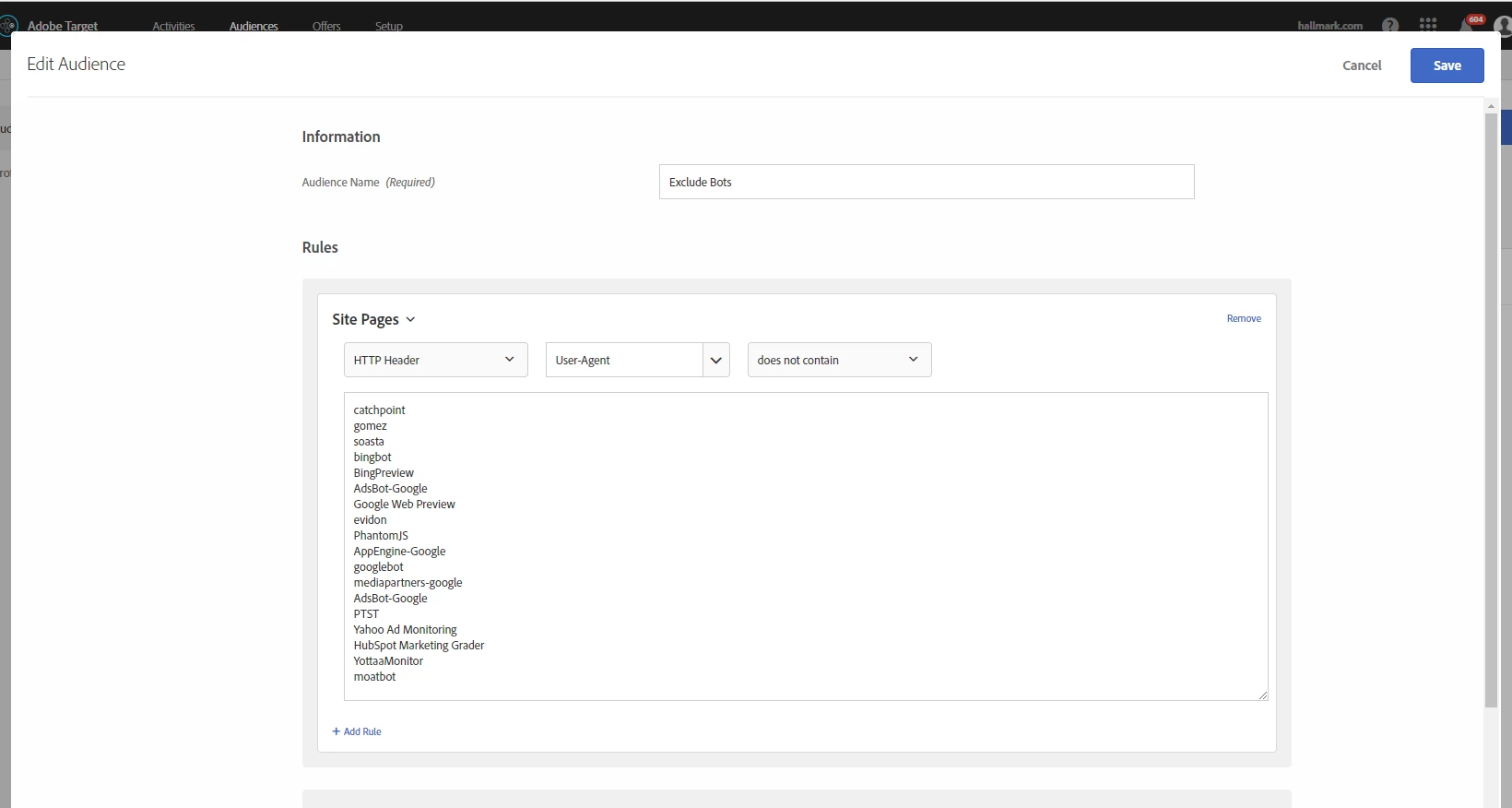The height and width of the screenshot is (808, 1512).
Task: Open notifications bell icon with 604 badge
Action: point(1470,23)
